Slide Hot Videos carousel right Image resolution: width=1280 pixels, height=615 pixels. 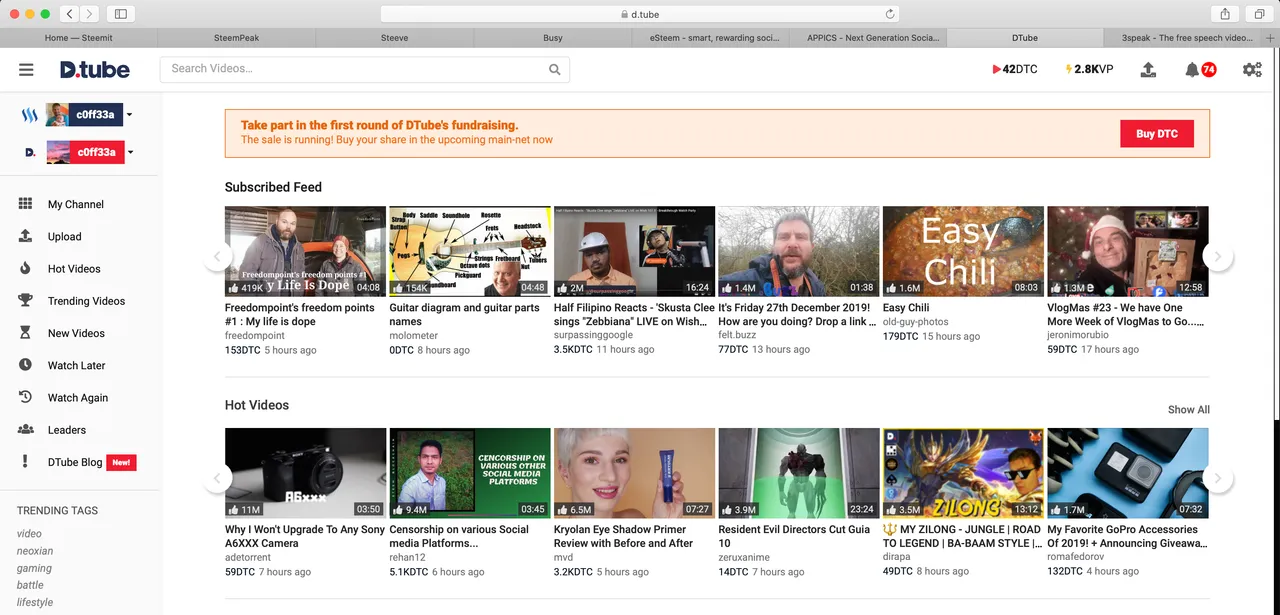coord(1217,478)
